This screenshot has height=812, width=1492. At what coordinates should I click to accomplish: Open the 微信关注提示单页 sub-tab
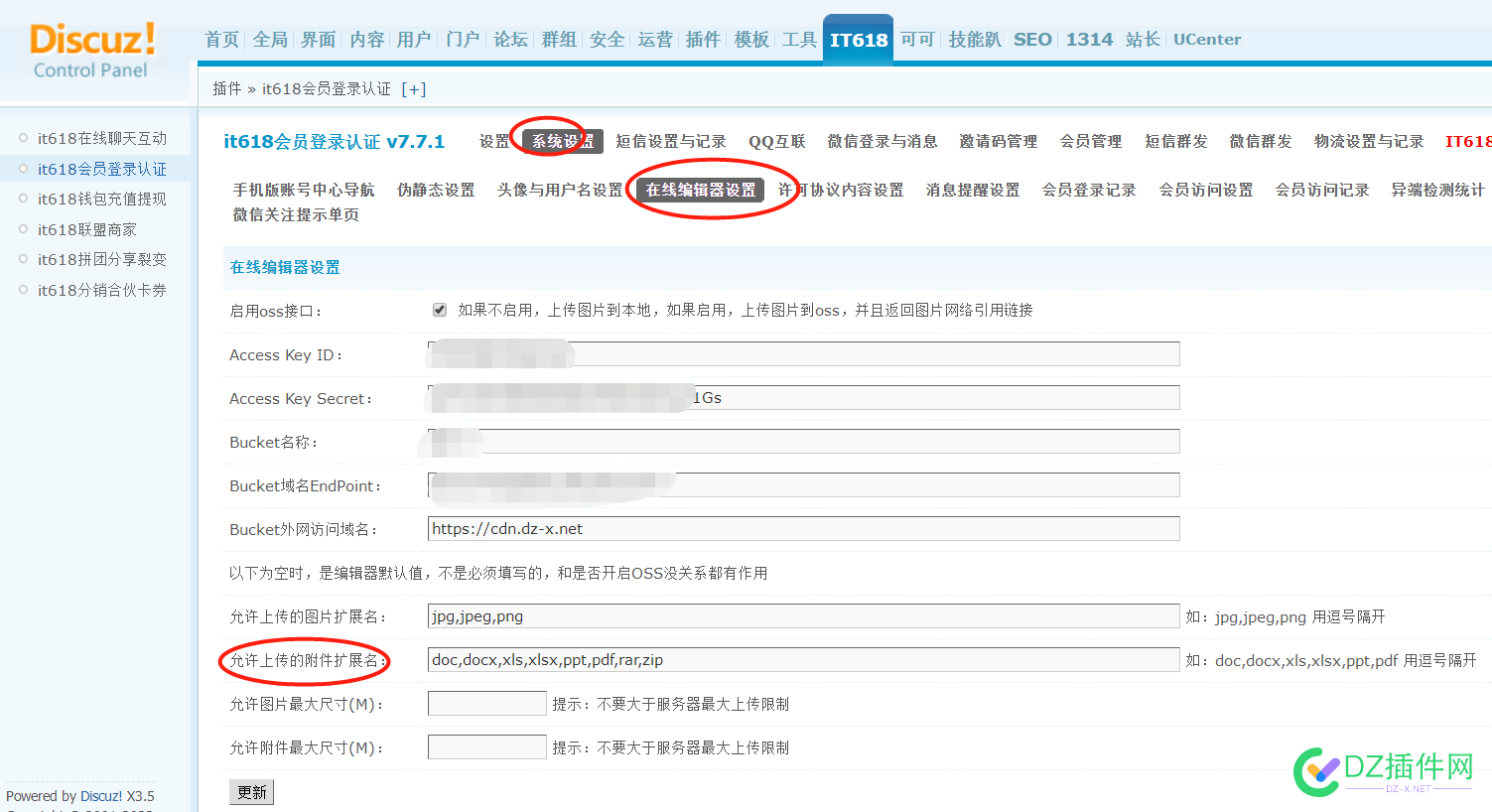click(296, 214)
